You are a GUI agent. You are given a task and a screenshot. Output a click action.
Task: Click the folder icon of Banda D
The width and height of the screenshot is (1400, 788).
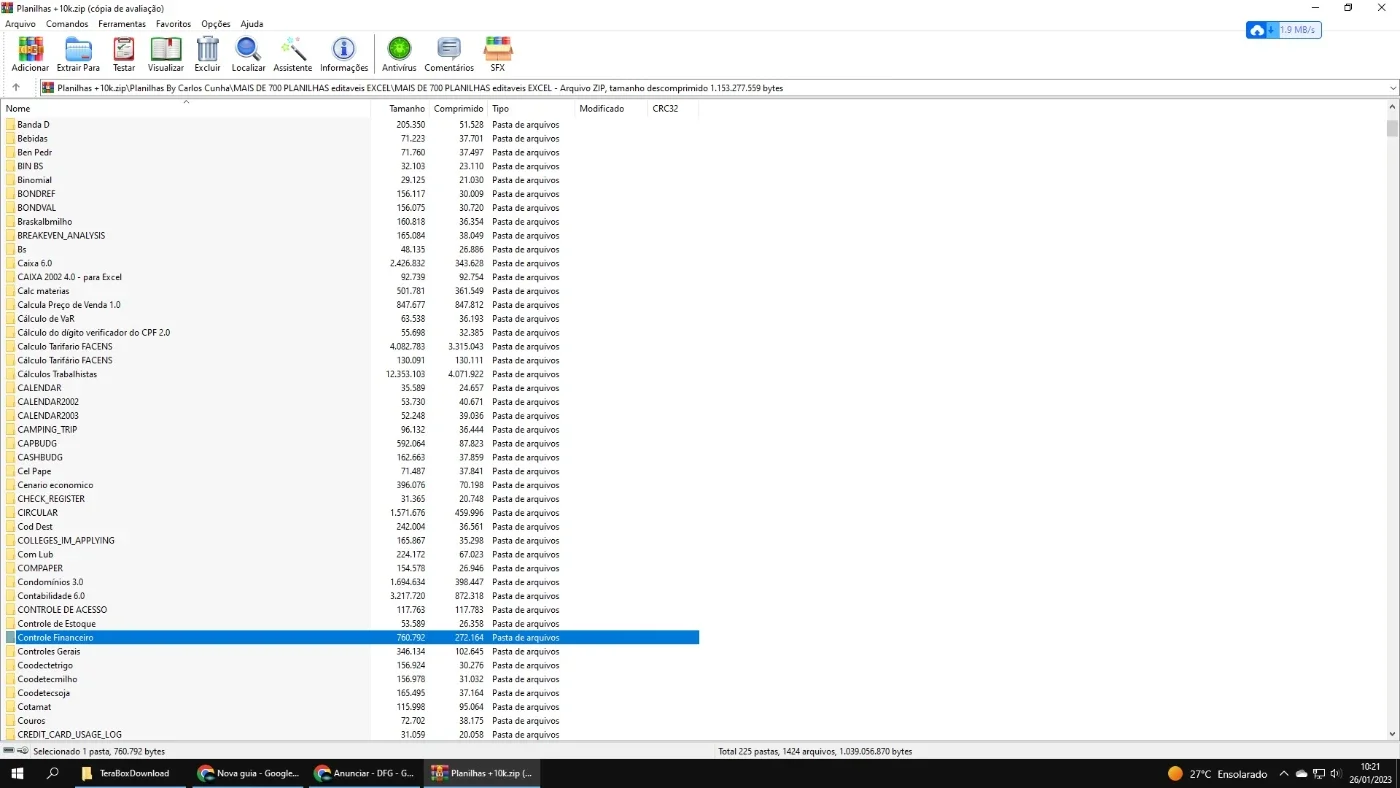(10, 125)
